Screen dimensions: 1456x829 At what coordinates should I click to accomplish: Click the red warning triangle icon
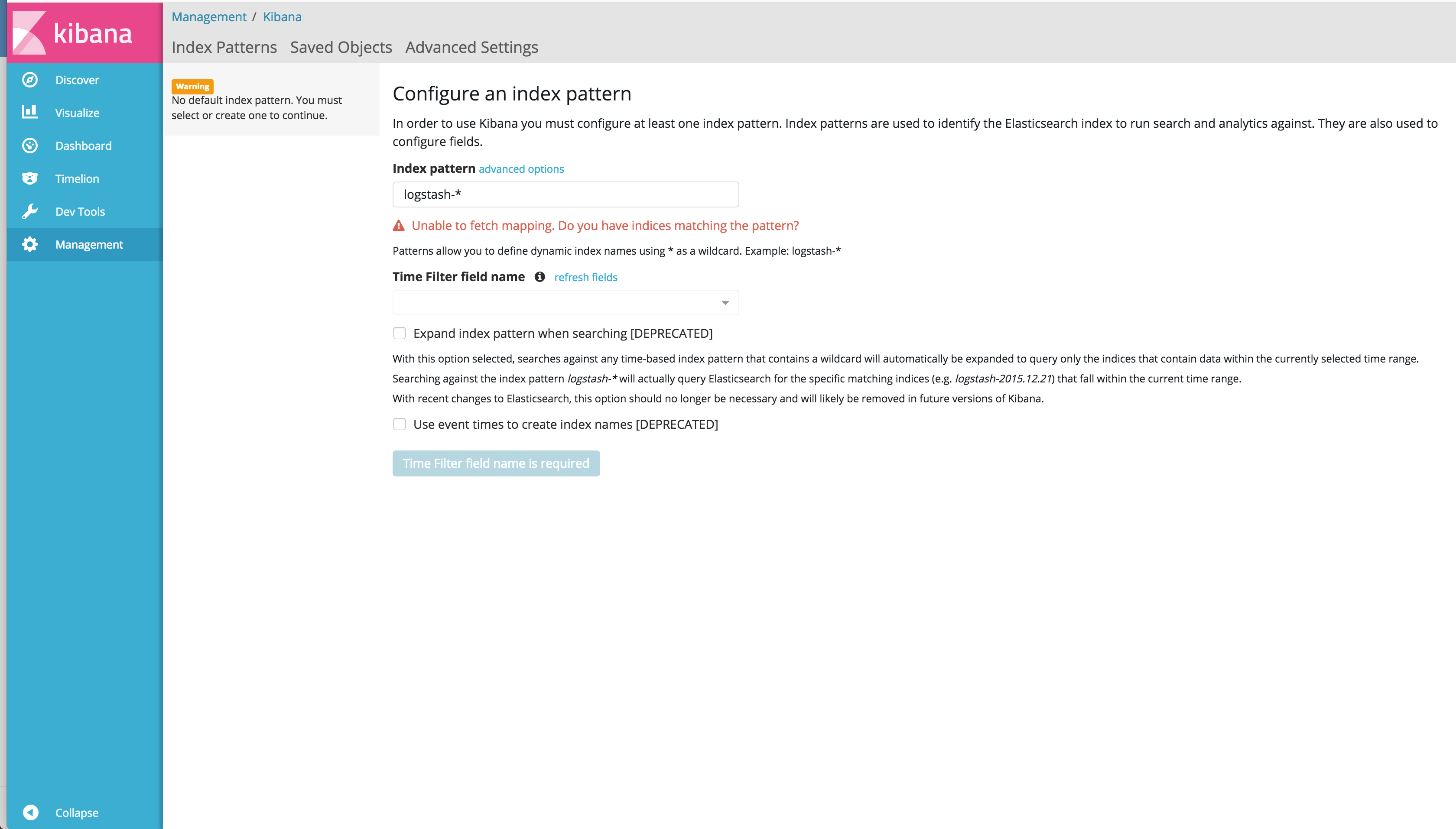(399, 225)
